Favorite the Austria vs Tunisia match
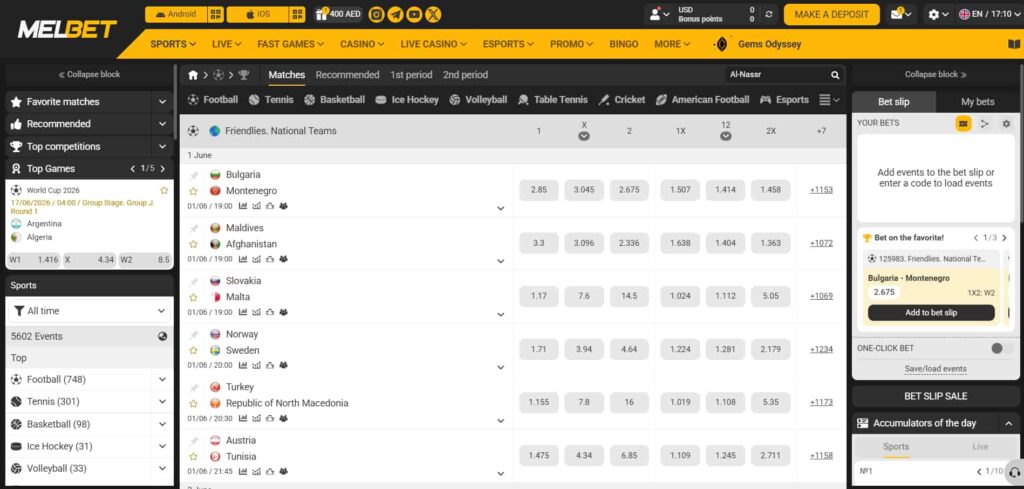 click(193, 457)
